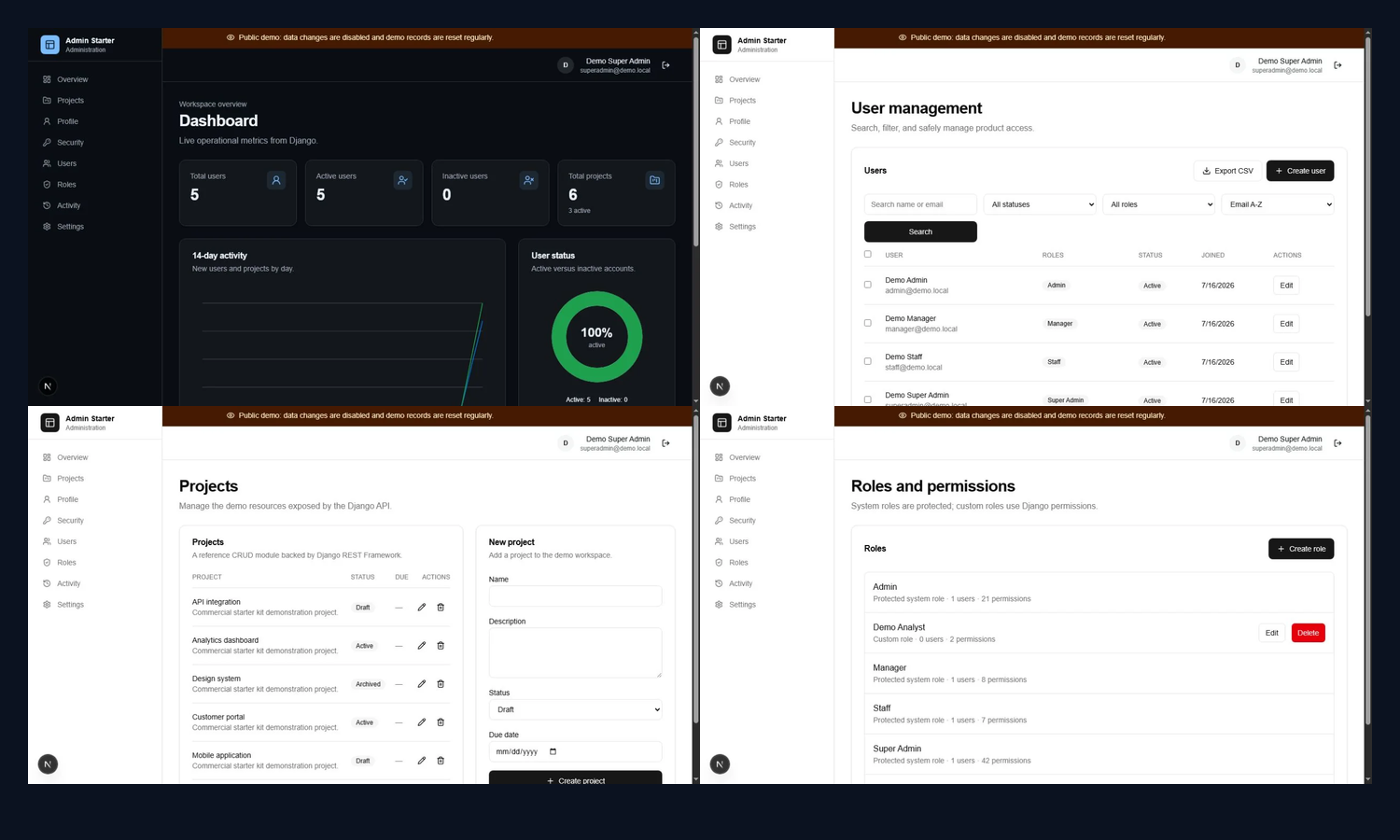This screenshot has width=1400, height=840.
Task: Click the Inactive users card icon
Action: (528, 180)
